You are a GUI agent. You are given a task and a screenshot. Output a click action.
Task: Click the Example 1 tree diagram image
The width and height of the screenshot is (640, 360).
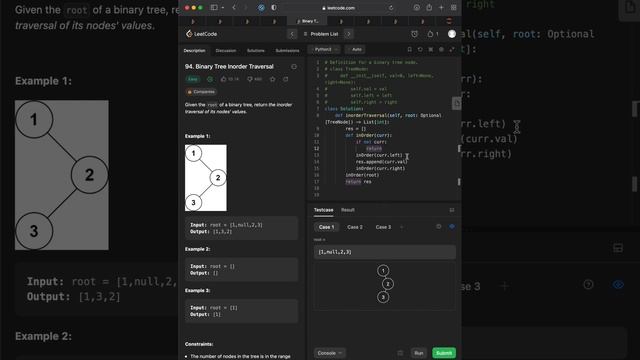pos(206,178)
